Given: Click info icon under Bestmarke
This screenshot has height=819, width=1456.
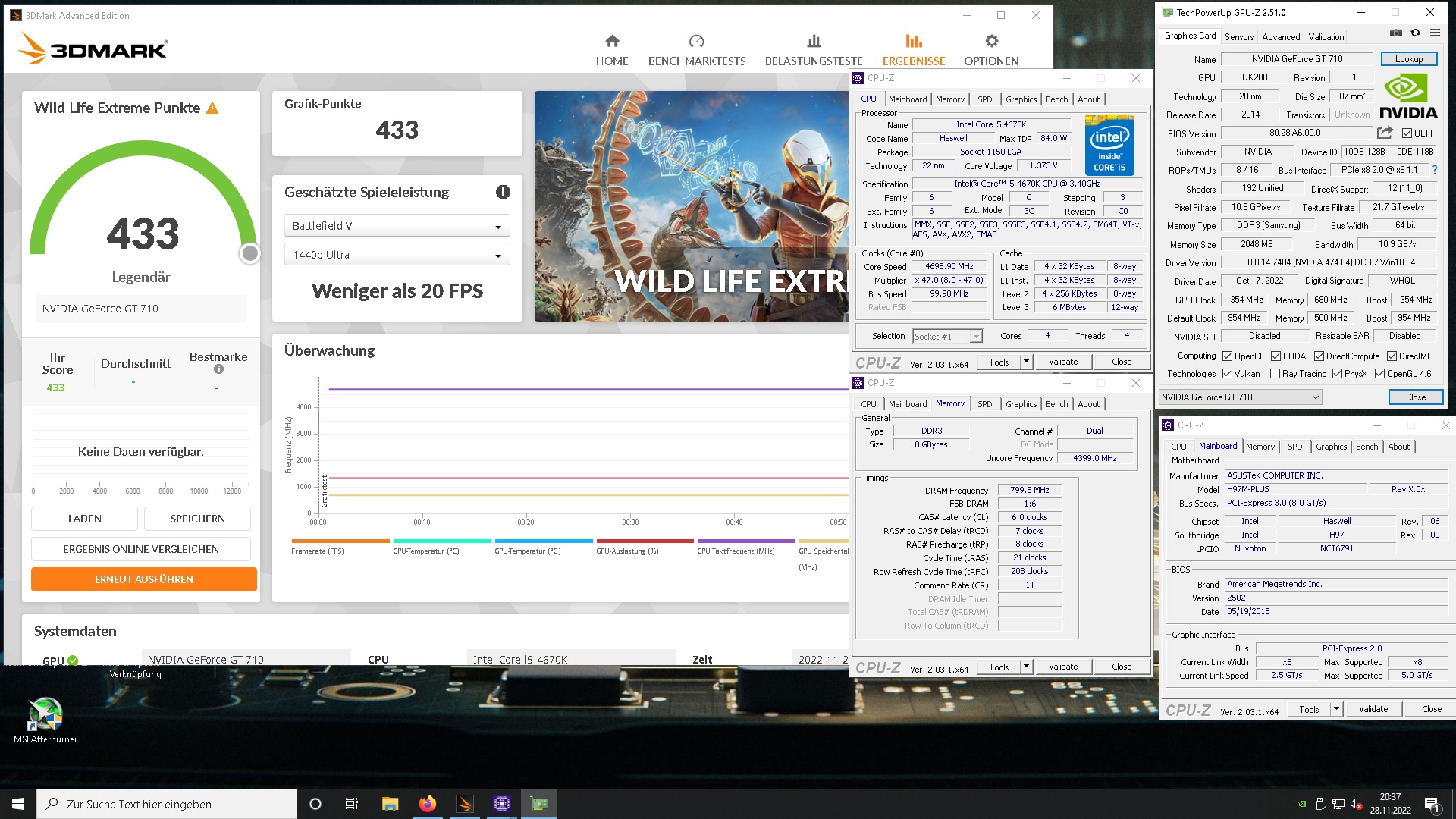Looking at the screenshot, I should [218, 369].
